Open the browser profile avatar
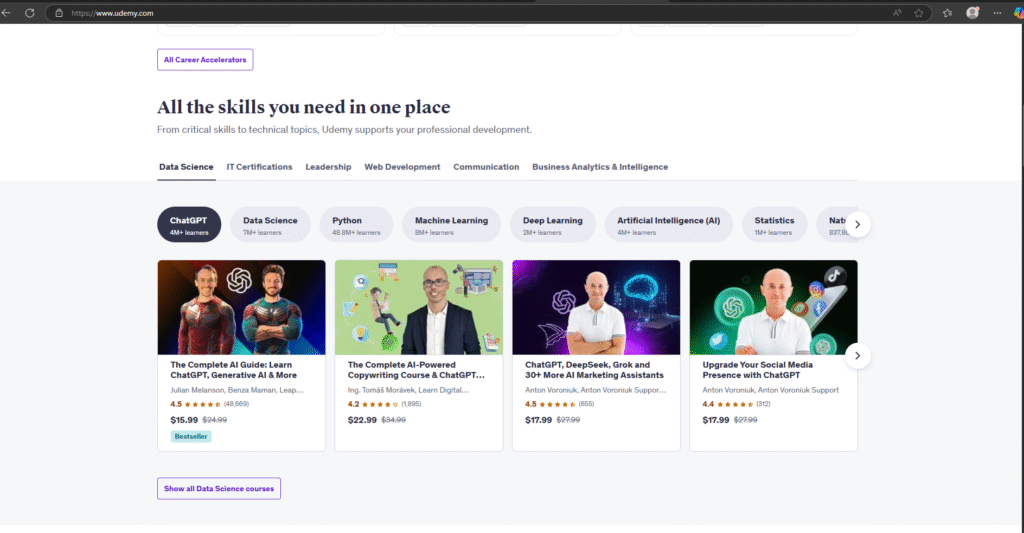 973,13
